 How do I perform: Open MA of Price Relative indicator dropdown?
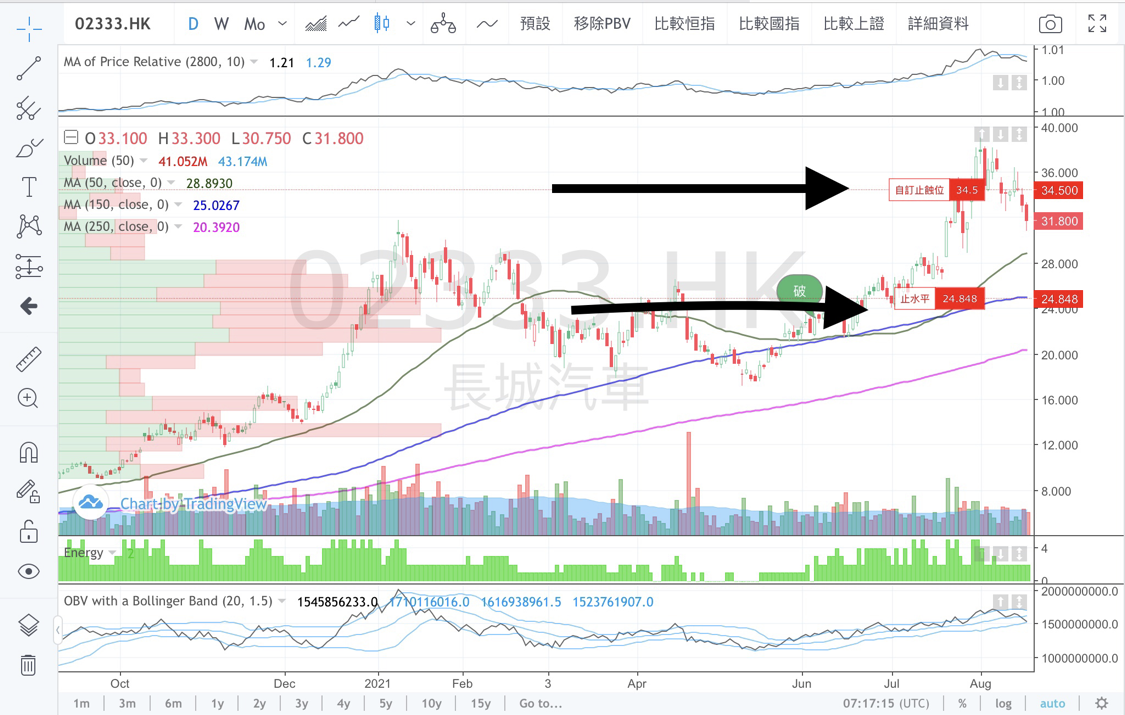[x=254, y=62]
